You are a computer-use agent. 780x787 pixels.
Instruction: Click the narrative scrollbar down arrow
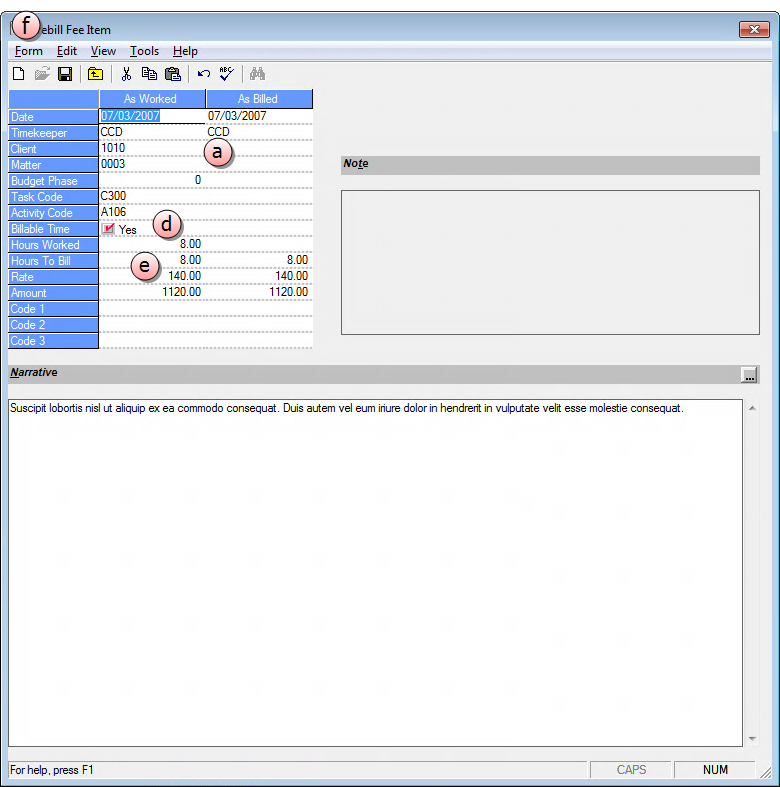point(752,739)
